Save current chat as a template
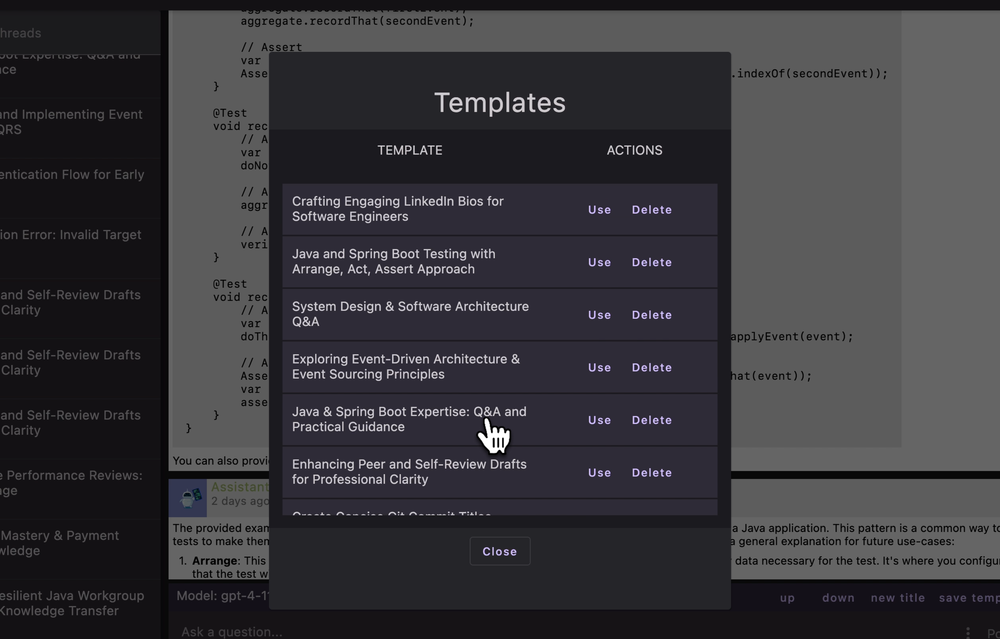This screenshot has height=639, width=1000. tap(967, 597)
